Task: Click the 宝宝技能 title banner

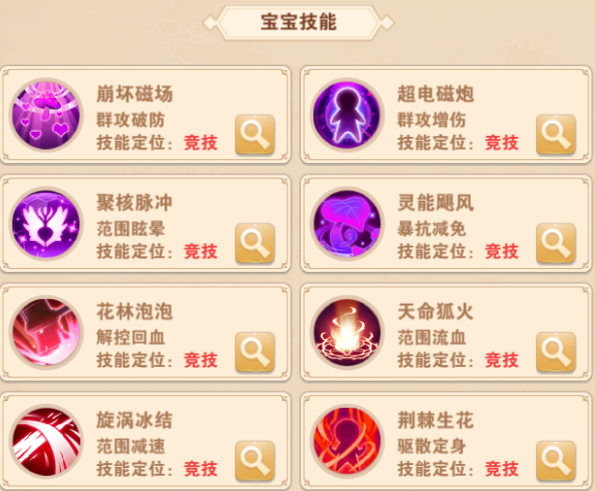Action: (299, 22)
